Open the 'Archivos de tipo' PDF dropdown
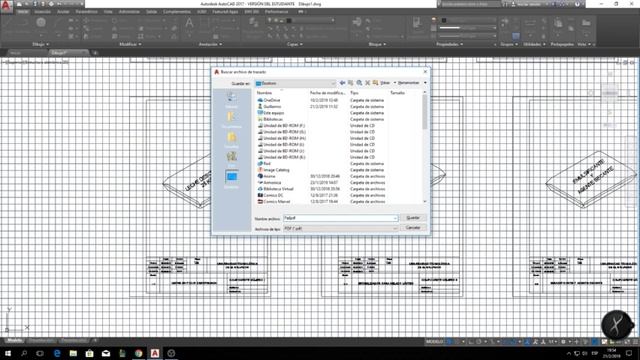The height and width of the screenshot is (360, 640). coord(340,229)
